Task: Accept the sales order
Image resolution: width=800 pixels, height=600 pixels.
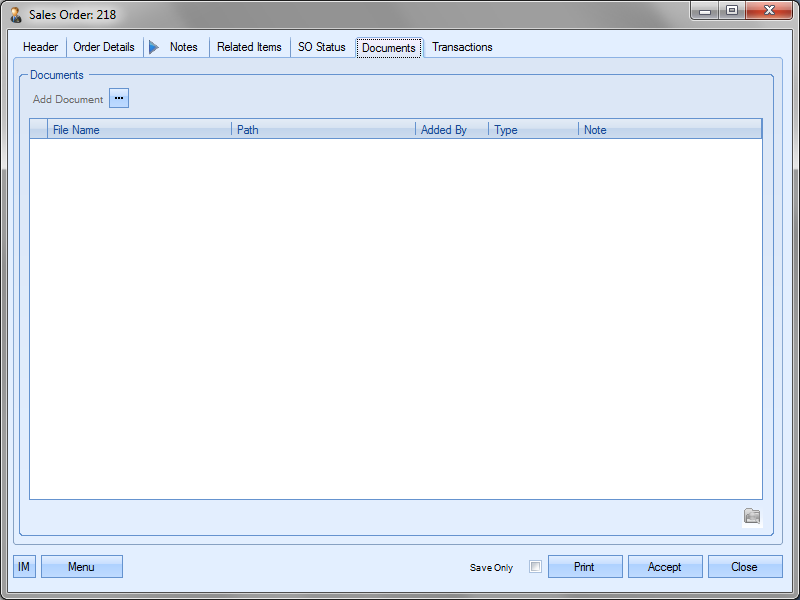Action: click(x=665, y=566)
